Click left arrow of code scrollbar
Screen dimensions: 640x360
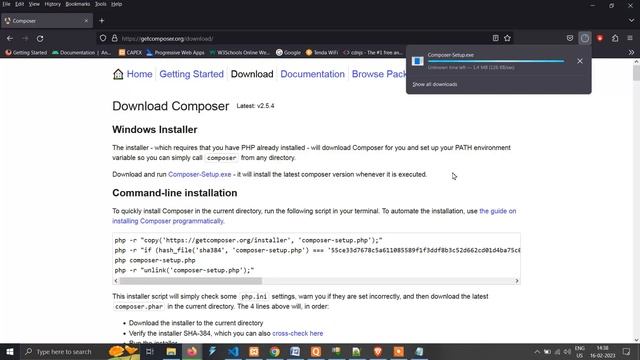116,281
